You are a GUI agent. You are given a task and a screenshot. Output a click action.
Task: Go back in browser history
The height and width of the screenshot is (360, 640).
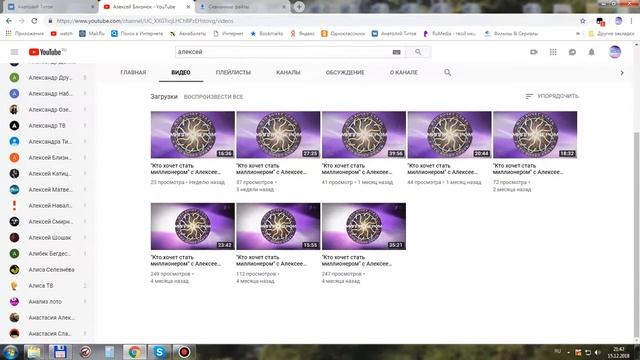[9, 21]
